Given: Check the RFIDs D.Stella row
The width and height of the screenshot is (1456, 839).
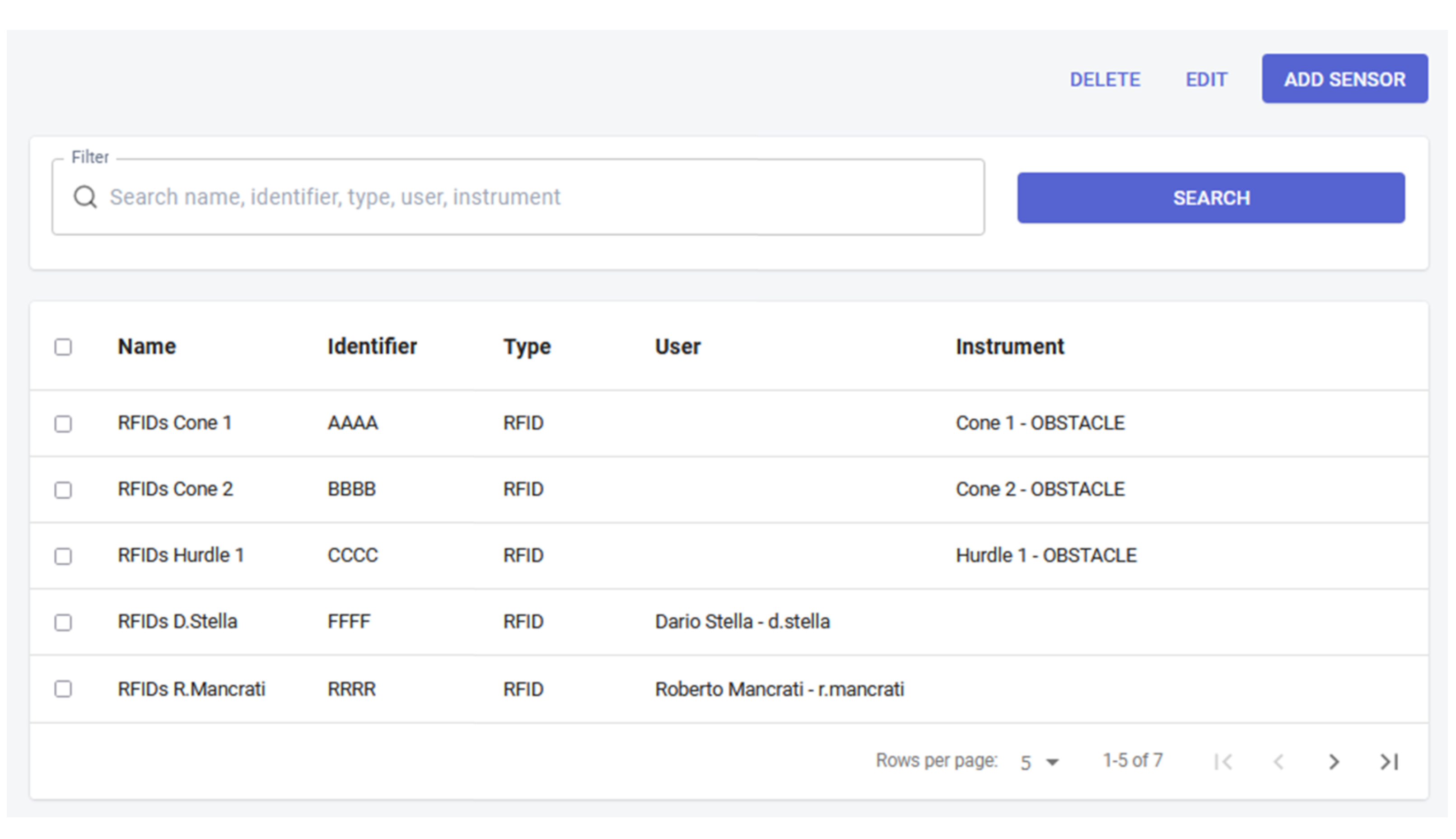Looking at the screenshot, I should pyautogui.click(x=63, y=622).
